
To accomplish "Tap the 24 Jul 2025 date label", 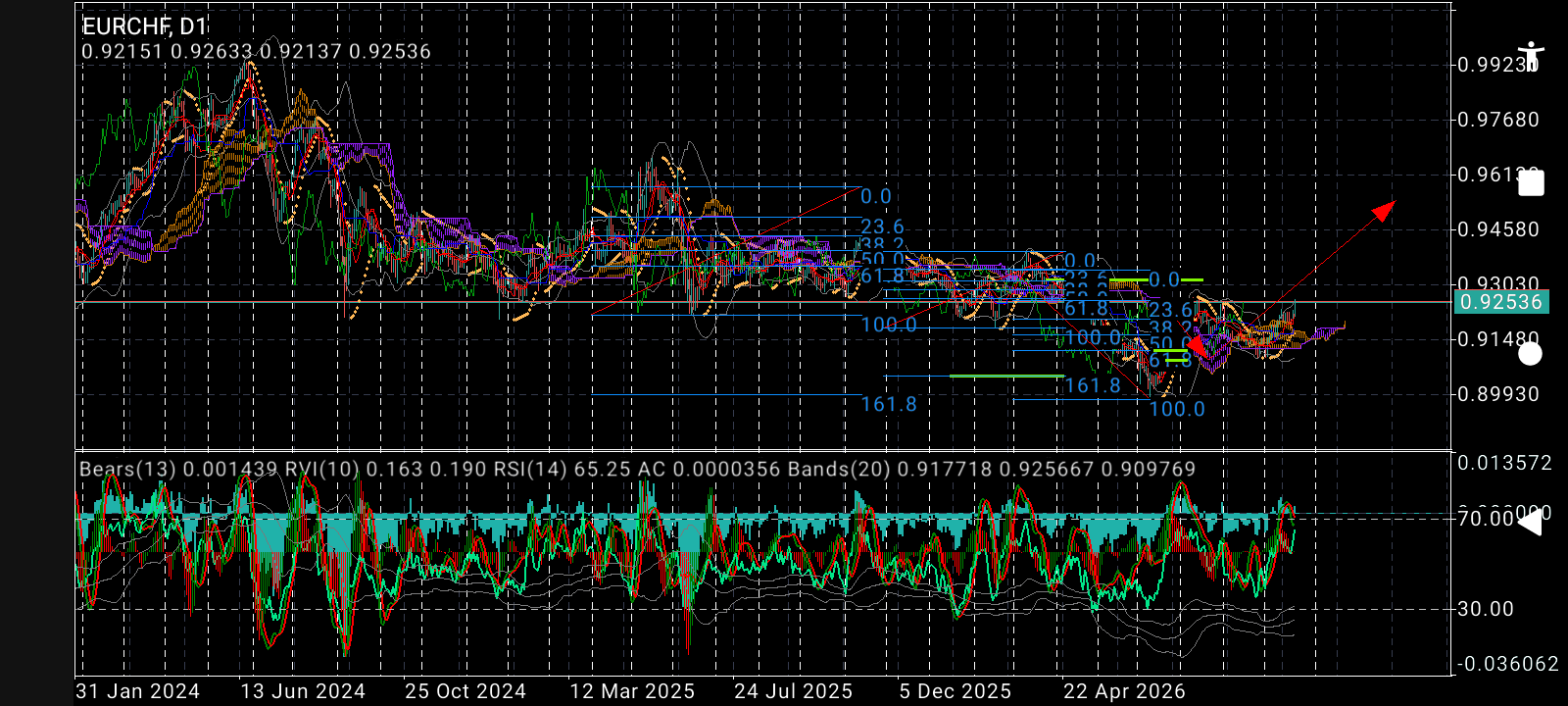I will (794, 691).
